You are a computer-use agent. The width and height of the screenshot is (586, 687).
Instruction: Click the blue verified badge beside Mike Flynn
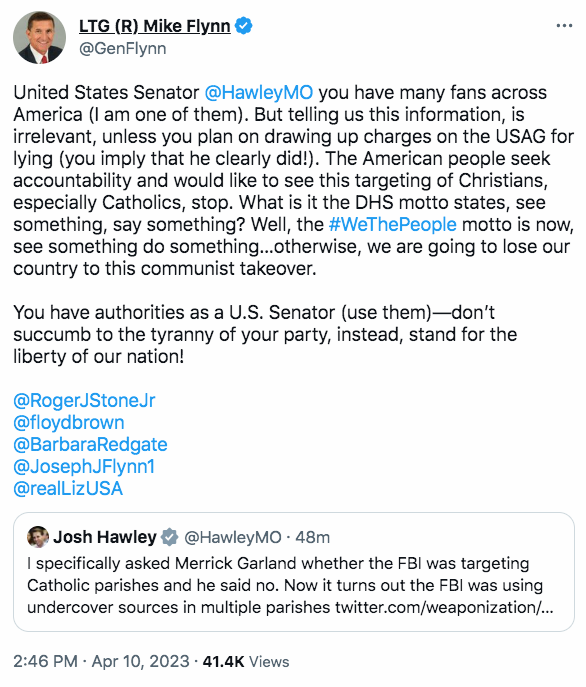243,26
